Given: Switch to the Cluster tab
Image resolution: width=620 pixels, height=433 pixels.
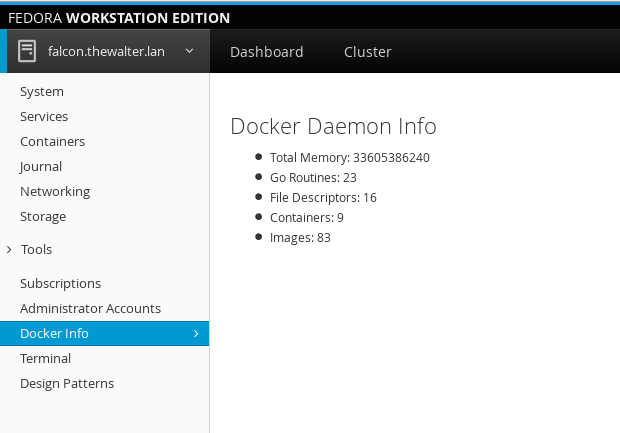Looking at the screenshot, I should 367,52.
